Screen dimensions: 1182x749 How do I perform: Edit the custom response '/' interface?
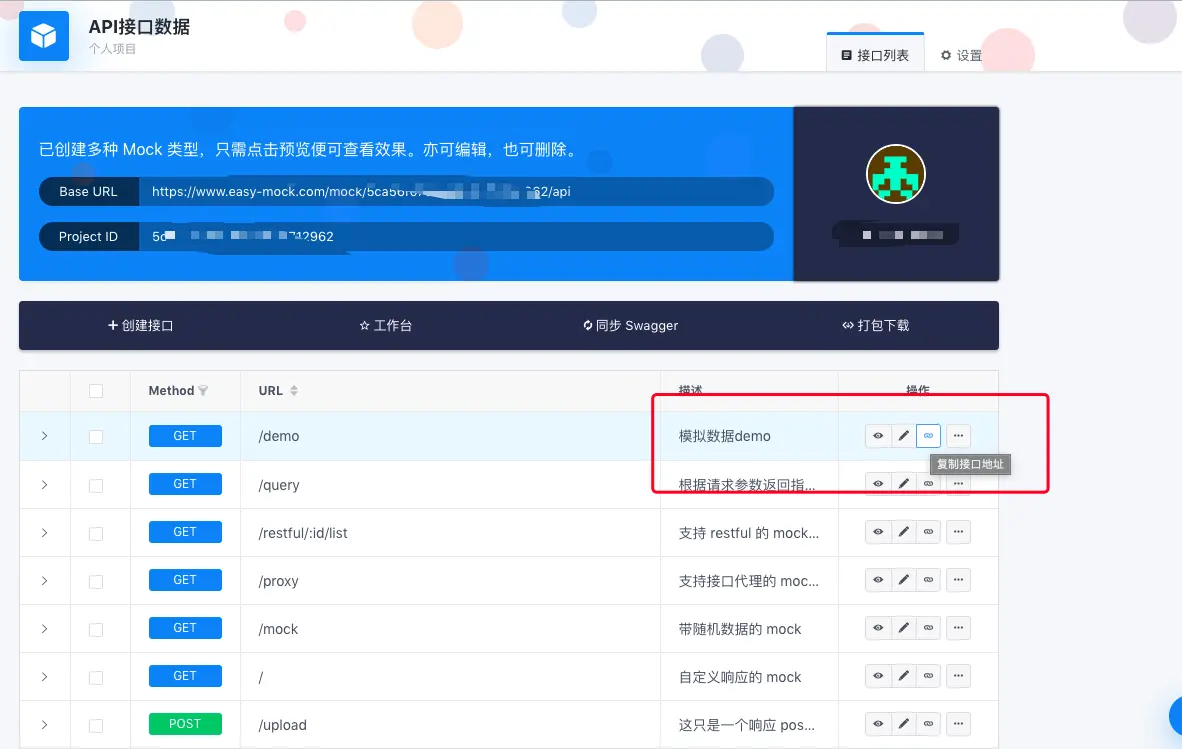coord(903,676)
